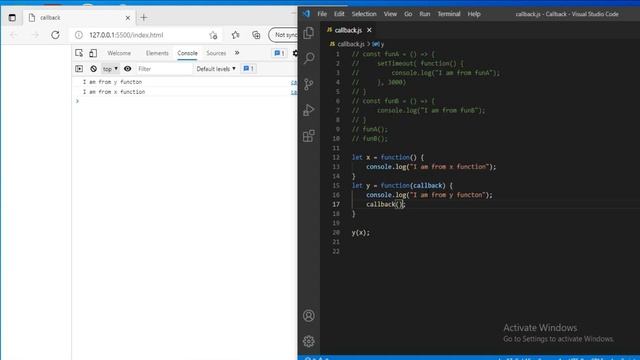Select the inspect element tool

point(79,53)
